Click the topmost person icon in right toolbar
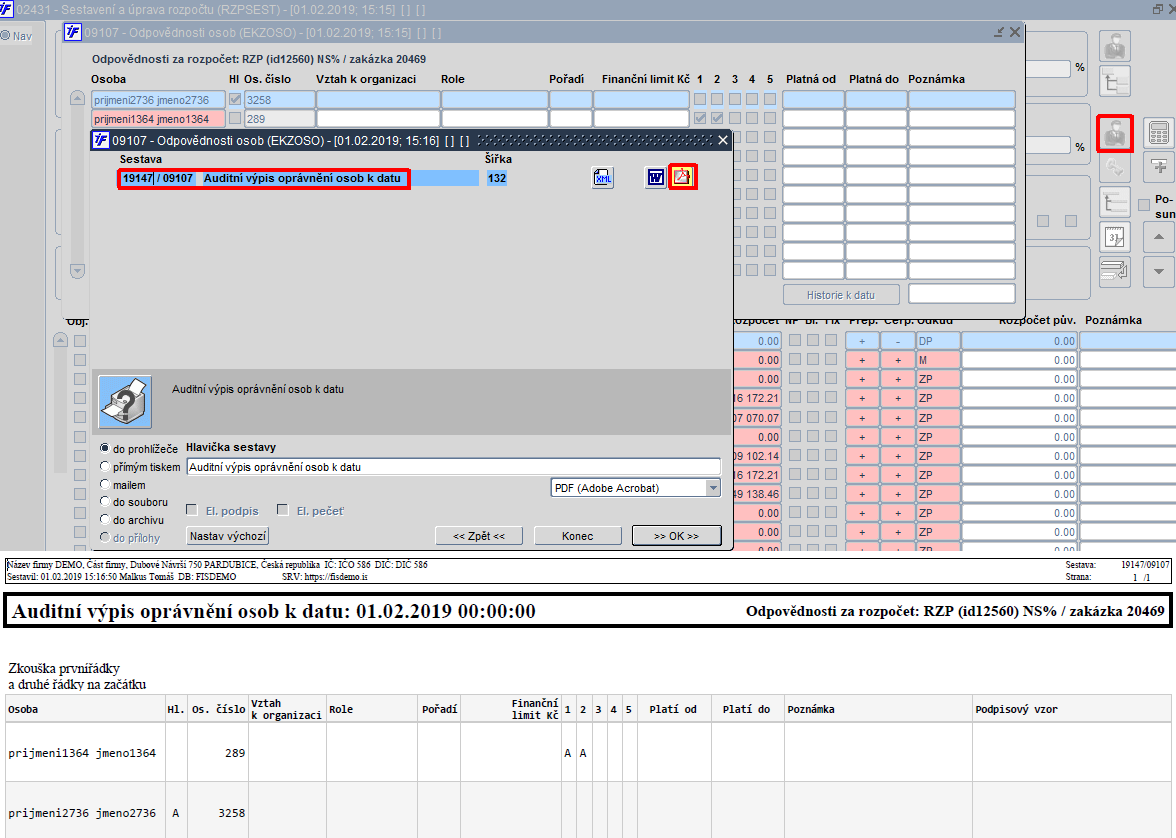Image resolution: width=1176 pixels, height=838 pixels. click(x=1114, y=46)
